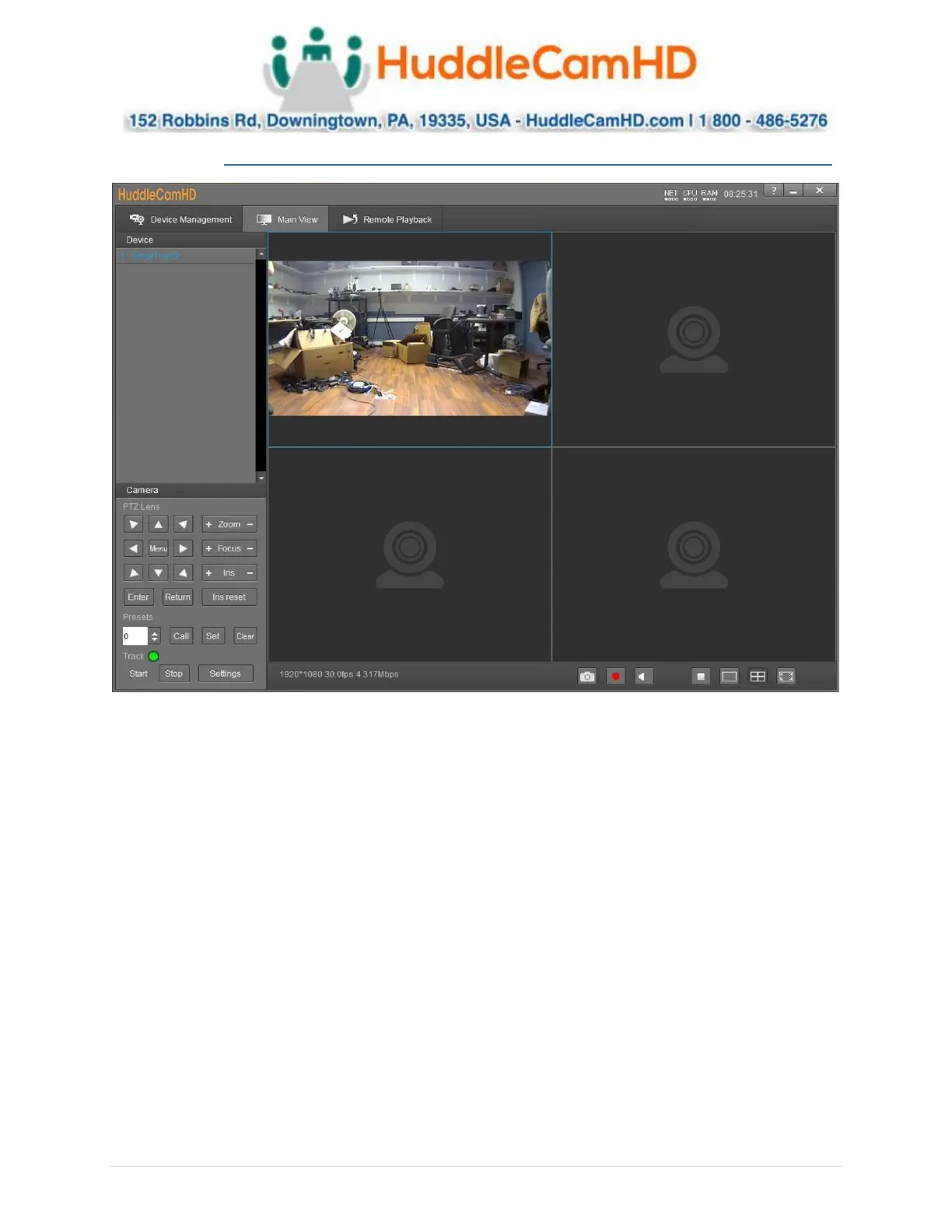Select the empty bottom-left video pane
The width and height of the screenshot is (952, 1232).
410,555
